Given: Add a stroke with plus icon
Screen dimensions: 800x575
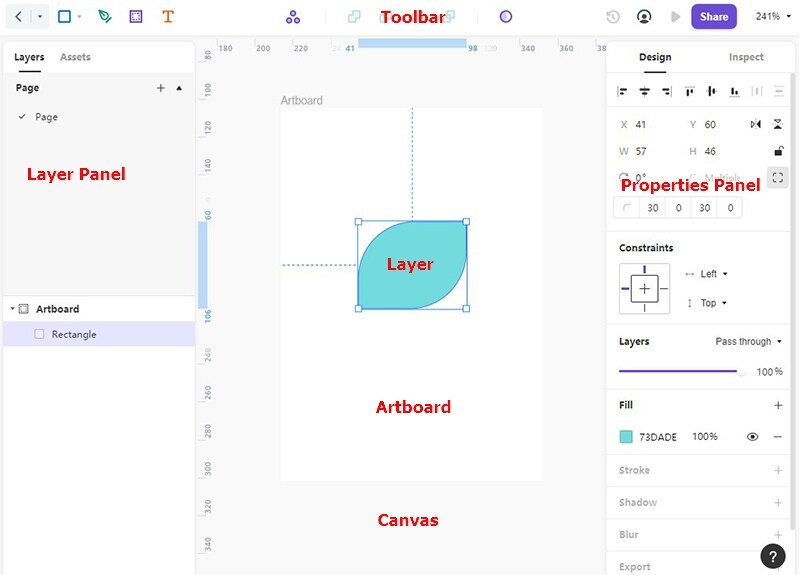Looking at the screenshot, I should point(778,470).
